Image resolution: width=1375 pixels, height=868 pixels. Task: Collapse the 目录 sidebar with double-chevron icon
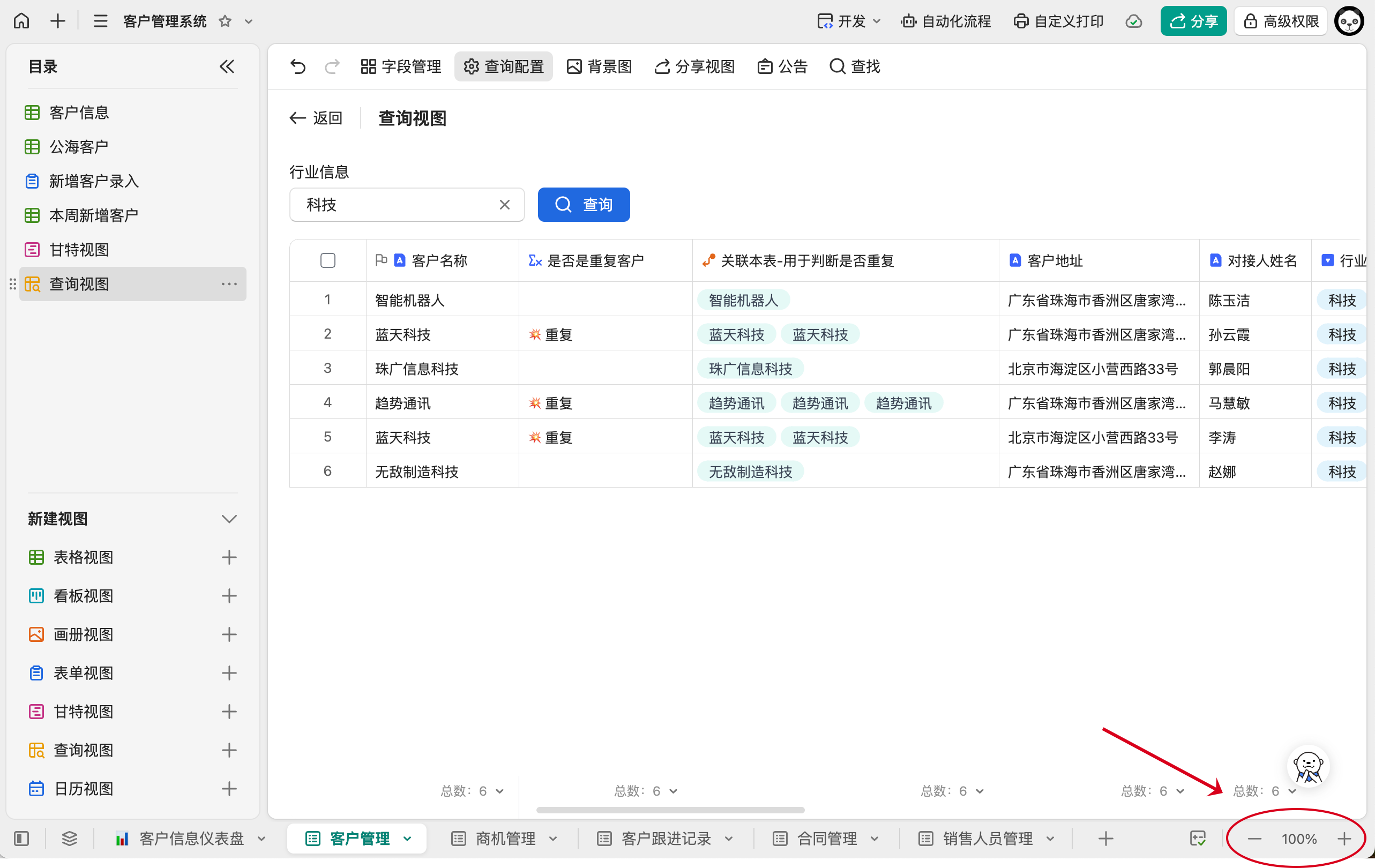(x=227, y=67)
